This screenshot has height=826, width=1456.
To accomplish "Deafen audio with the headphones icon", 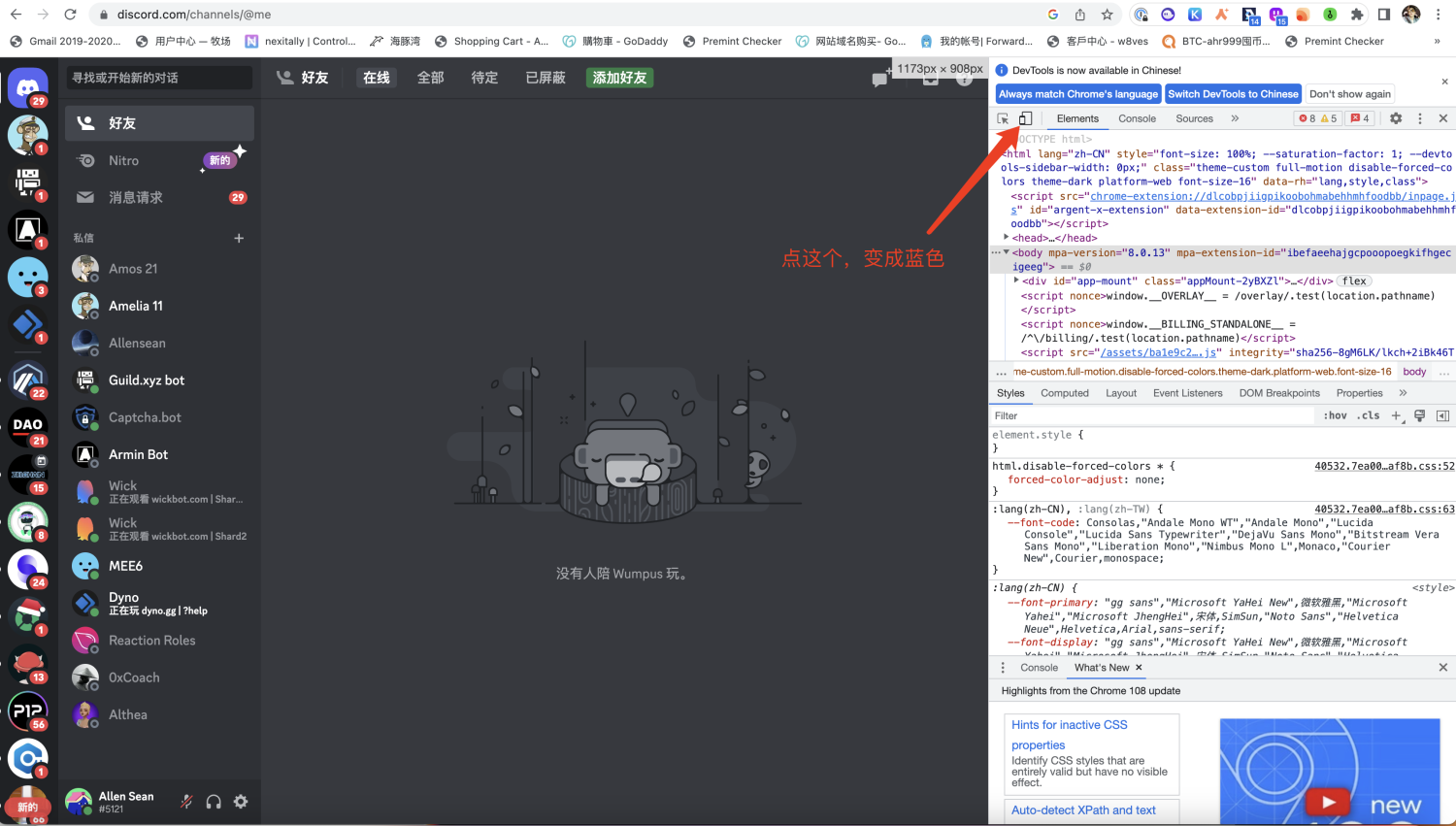I will pyautogui.click(x=214, y=802).
